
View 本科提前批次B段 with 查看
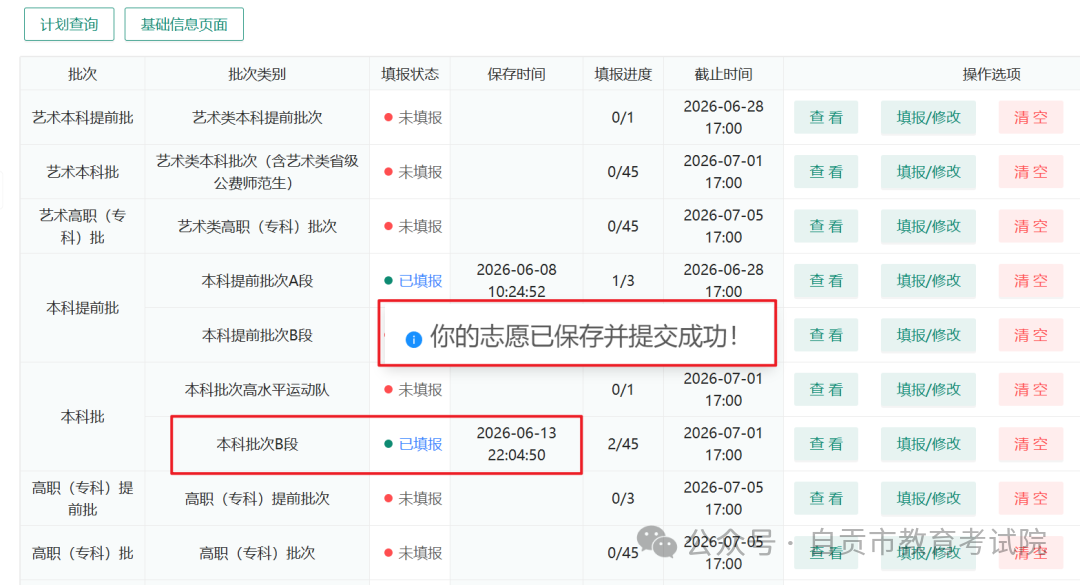click(826, 335)
